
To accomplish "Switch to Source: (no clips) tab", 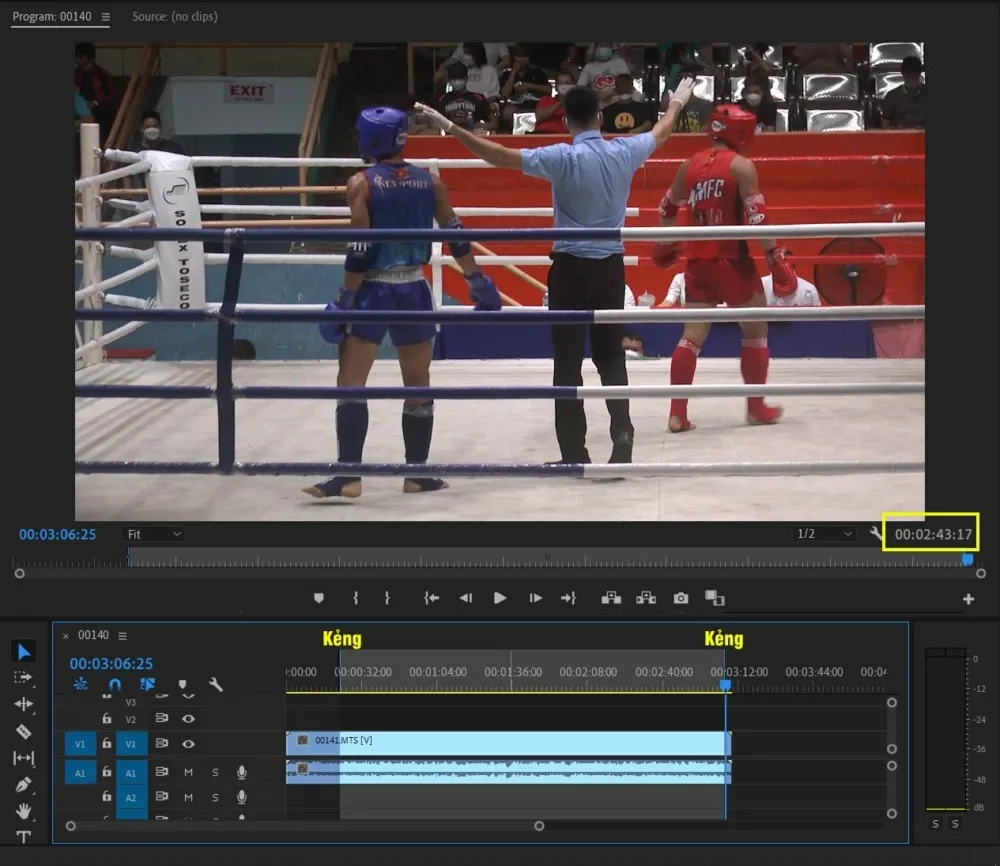I will [x=175, y=17].
